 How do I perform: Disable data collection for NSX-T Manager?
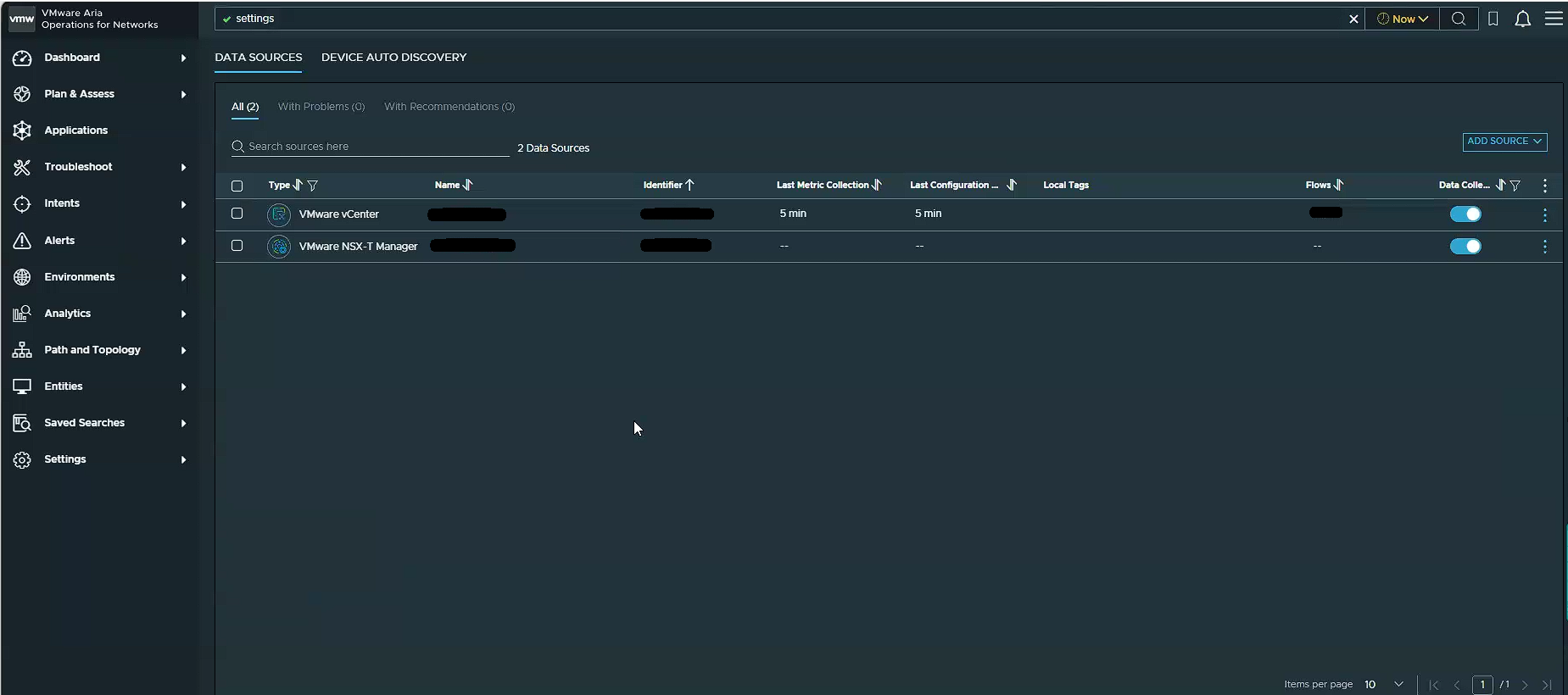click(1465, 247)
